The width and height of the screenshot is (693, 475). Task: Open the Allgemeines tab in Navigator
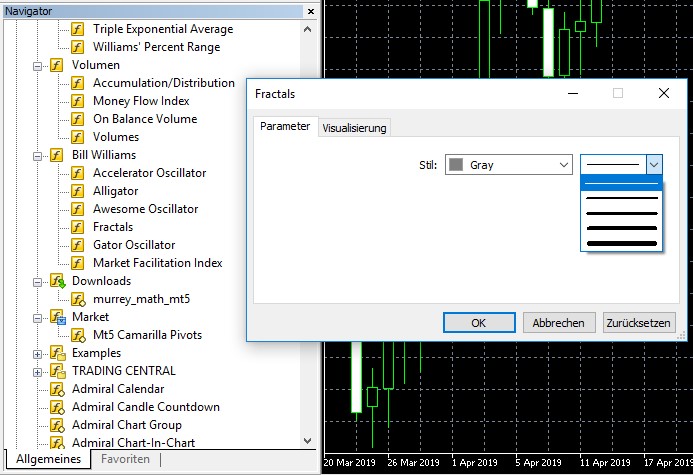click(49, 459)
